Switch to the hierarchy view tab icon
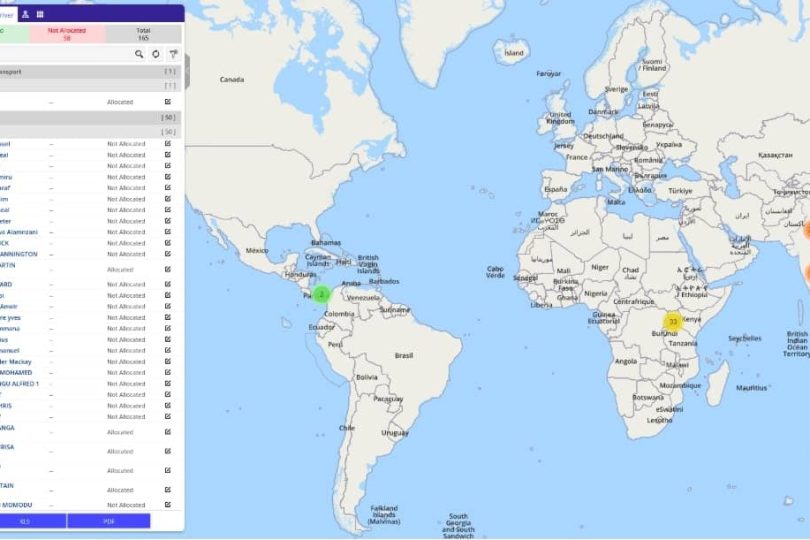Screen dimensions: 810x540 (25, 14)
